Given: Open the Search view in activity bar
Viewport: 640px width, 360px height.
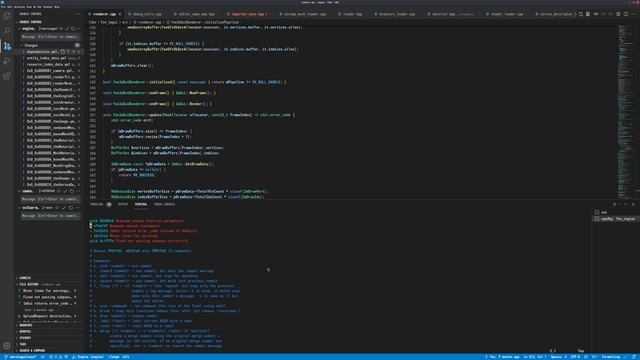Looking at the screenshot, I should [7, 31].
